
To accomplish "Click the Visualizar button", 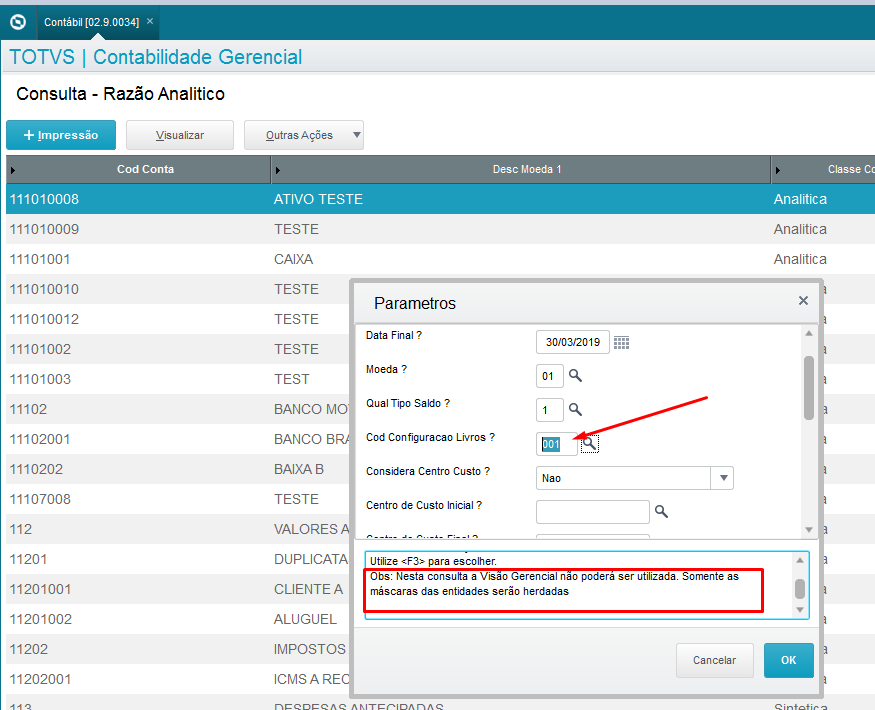I will point(180,135).
